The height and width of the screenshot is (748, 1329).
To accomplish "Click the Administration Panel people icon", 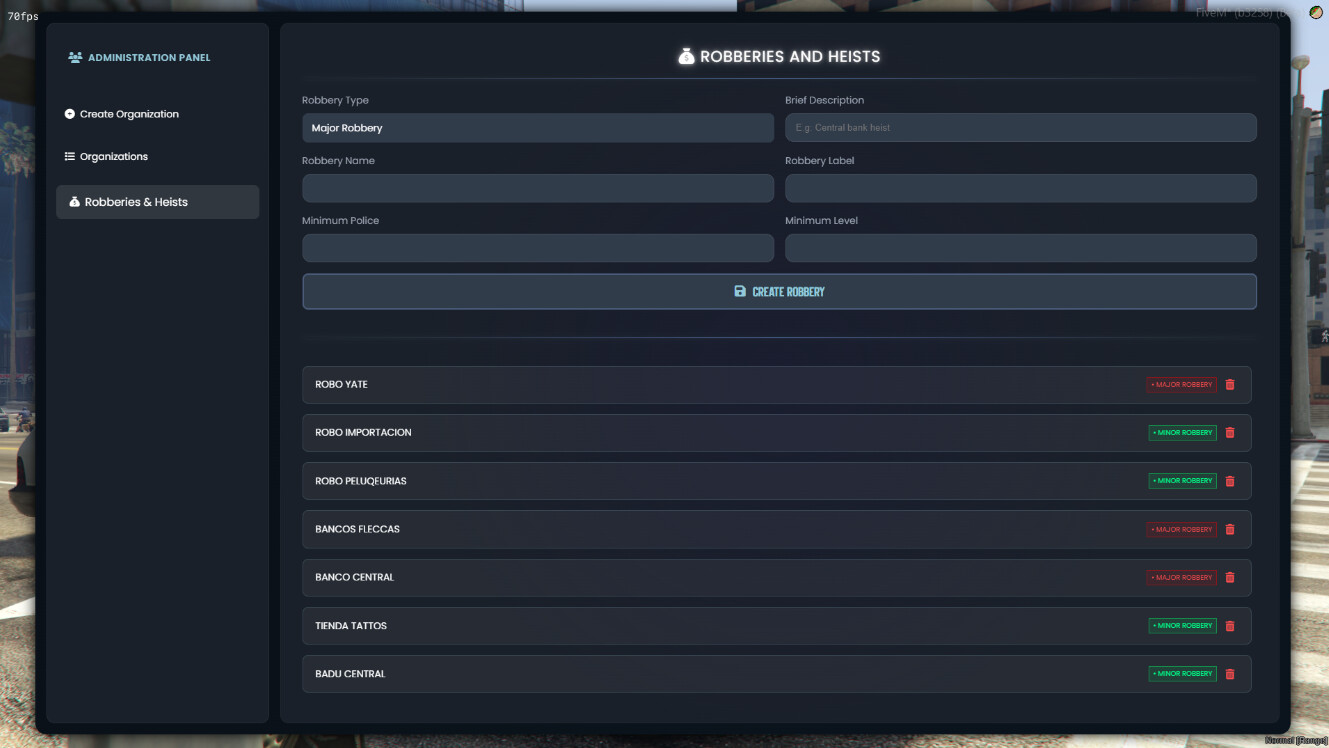I will coord(74,58).
